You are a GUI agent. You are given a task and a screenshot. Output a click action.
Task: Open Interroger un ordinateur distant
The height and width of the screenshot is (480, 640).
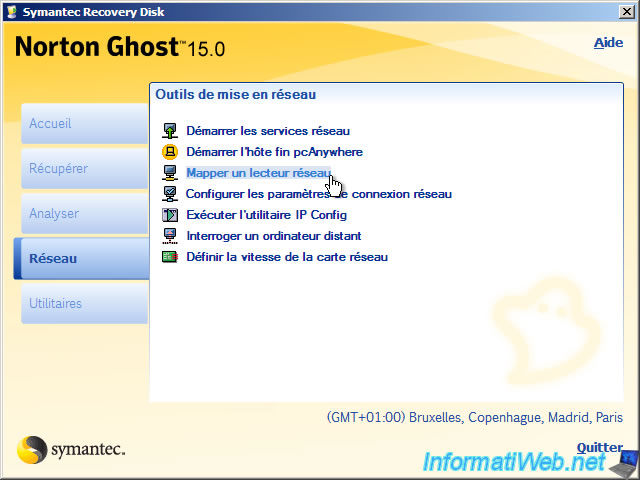pyautogui.click(x=274, y=236)
